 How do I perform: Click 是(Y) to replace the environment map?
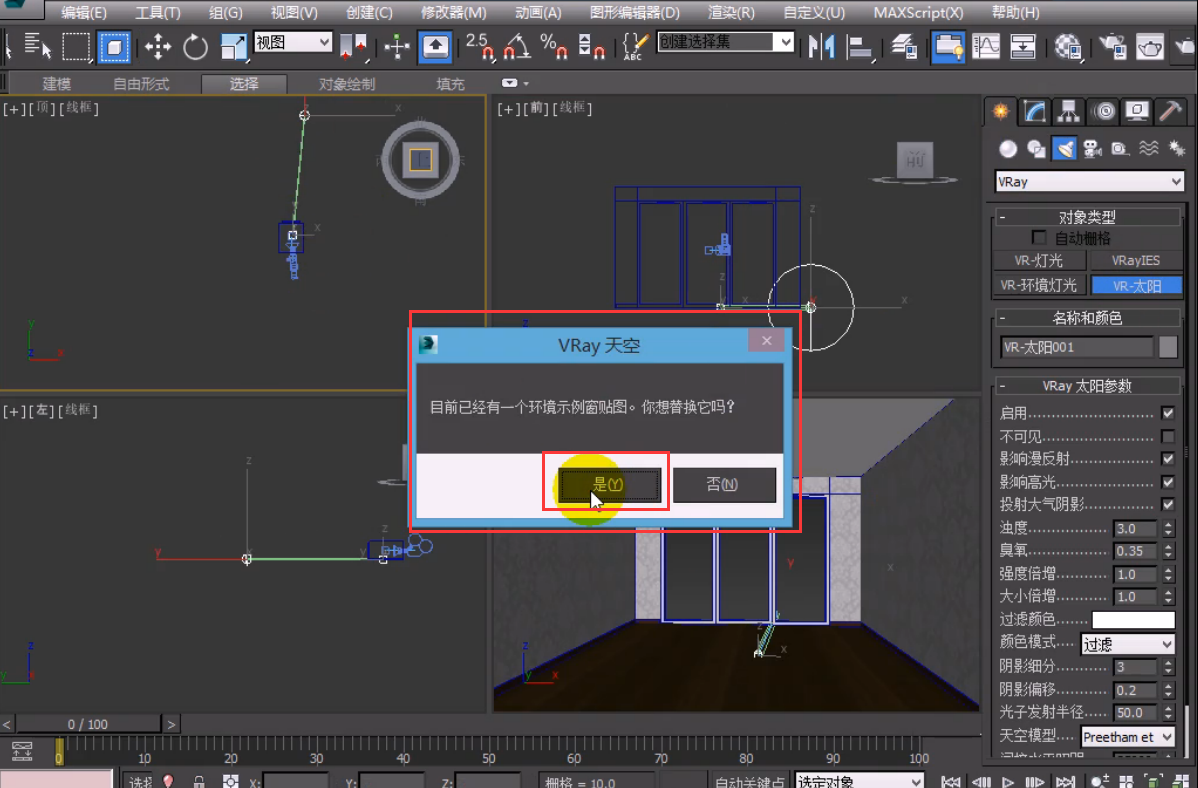click(x=609, y=485)
